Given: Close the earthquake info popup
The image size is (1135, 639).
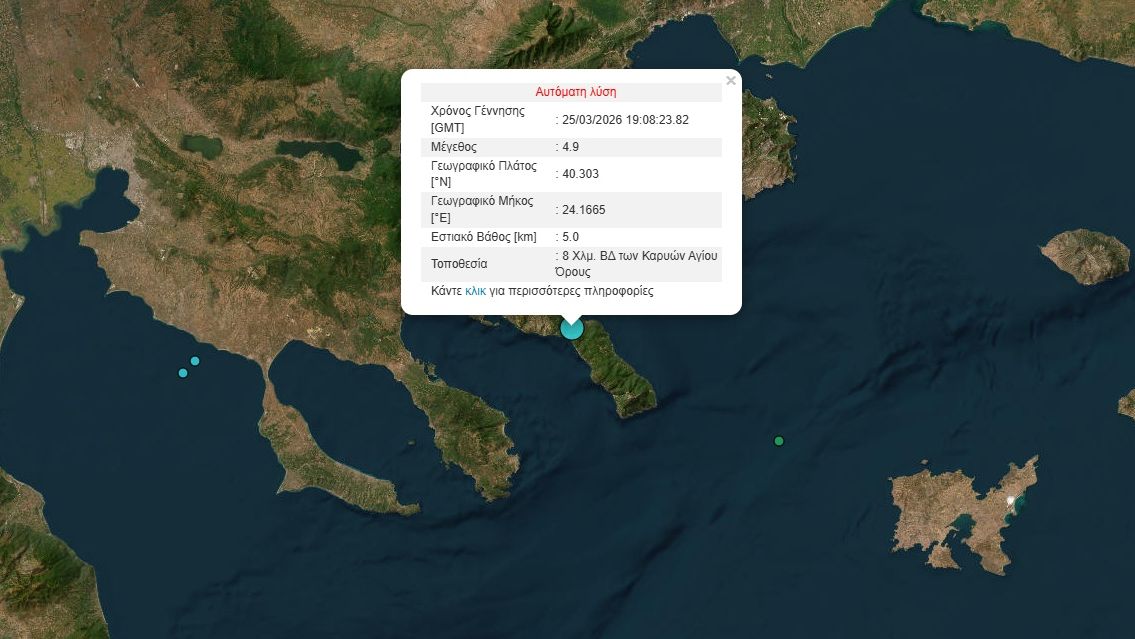Looking at the screenshot, I should pos(731,81).
